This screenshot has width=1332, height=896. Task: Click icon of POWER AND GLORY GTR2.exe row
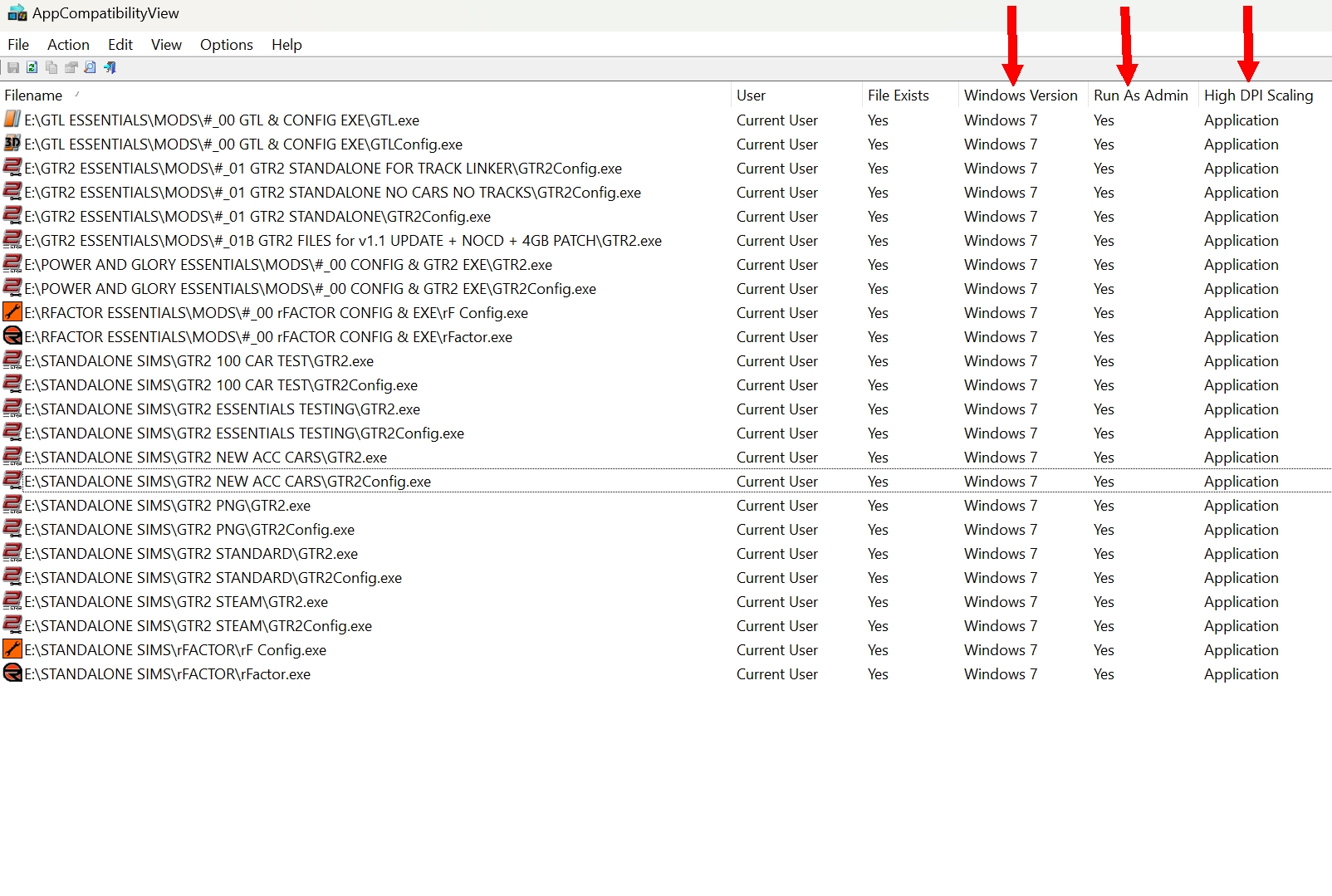pos(12,264)
